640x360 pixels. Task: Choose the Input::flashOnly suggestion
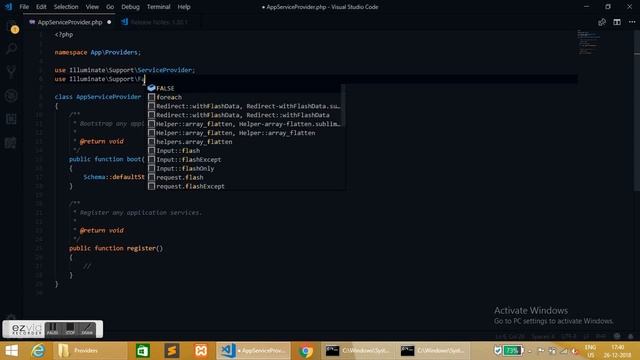[x=245, y=169]
